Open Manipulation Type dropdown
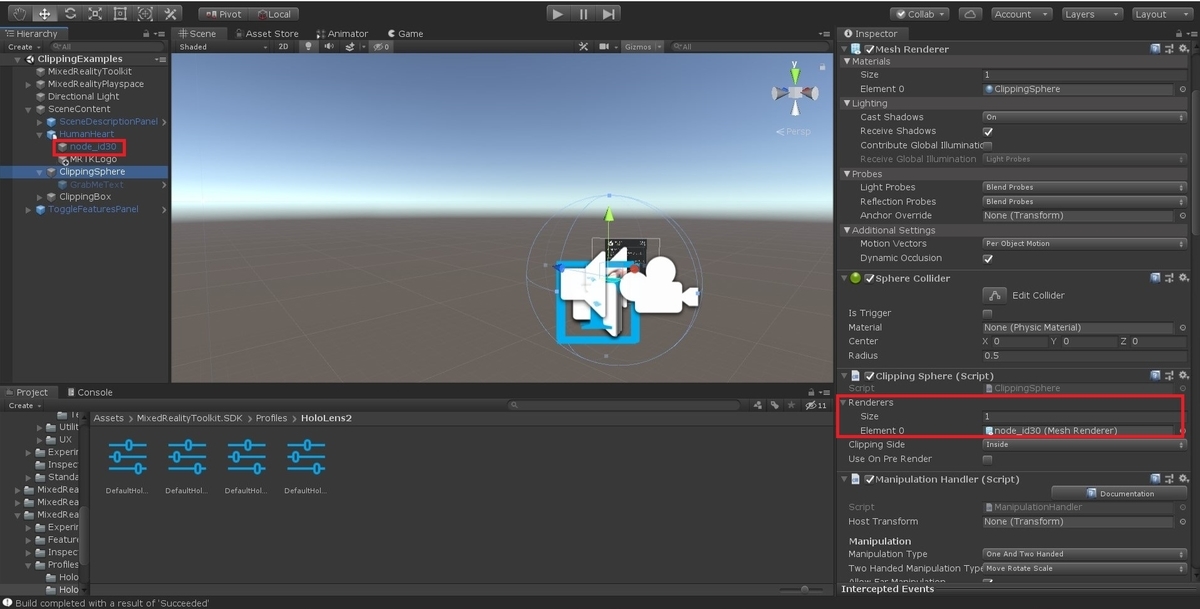Viewport: 1200px width, 609px height. [1084, 554]
